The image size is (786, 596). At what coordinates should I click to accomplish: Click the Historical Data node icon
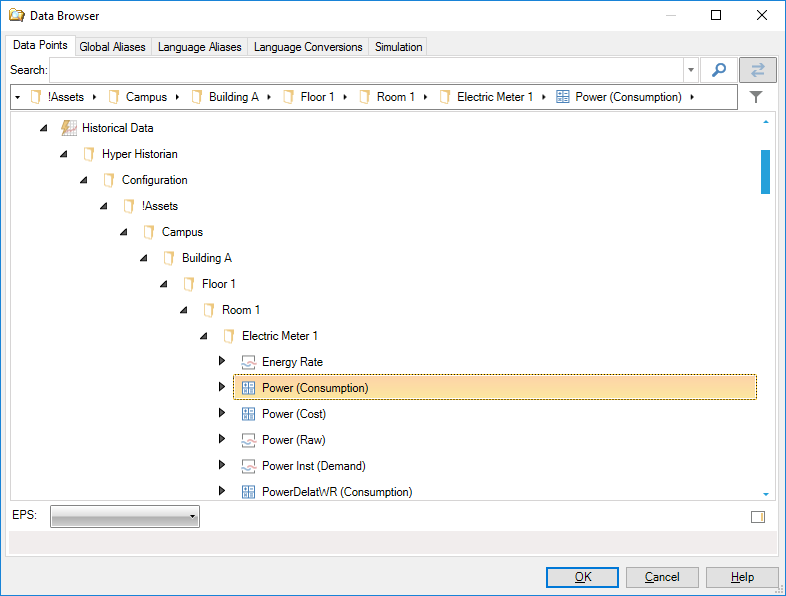[x=69, y=128]
